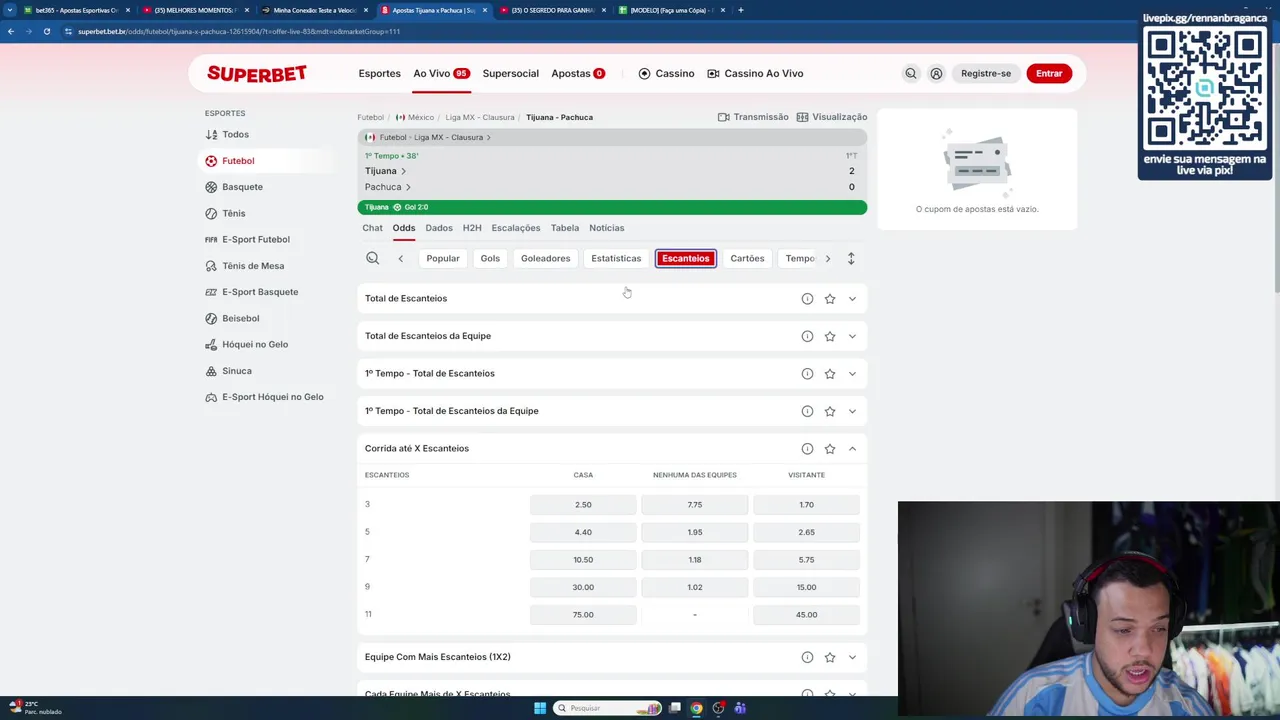
Task: Click the Tênis sidebar icon
Action: tap(211, 213)
